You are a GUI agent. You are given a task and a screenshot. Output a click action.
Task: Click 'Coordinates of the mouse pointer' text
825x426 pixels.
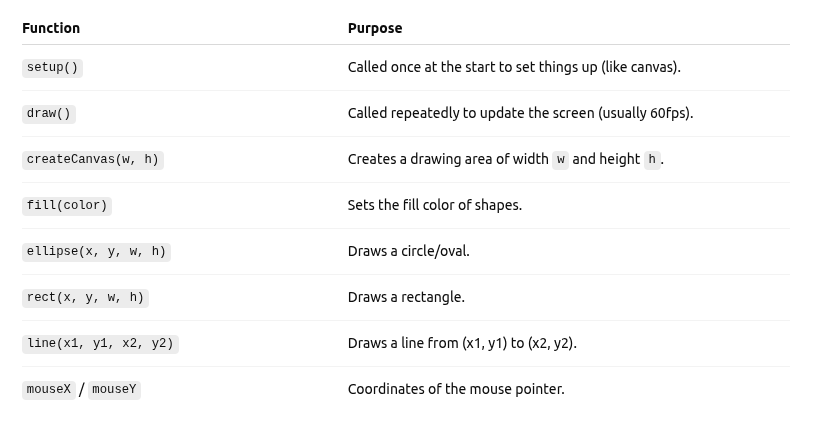click(x=456, y=390)
